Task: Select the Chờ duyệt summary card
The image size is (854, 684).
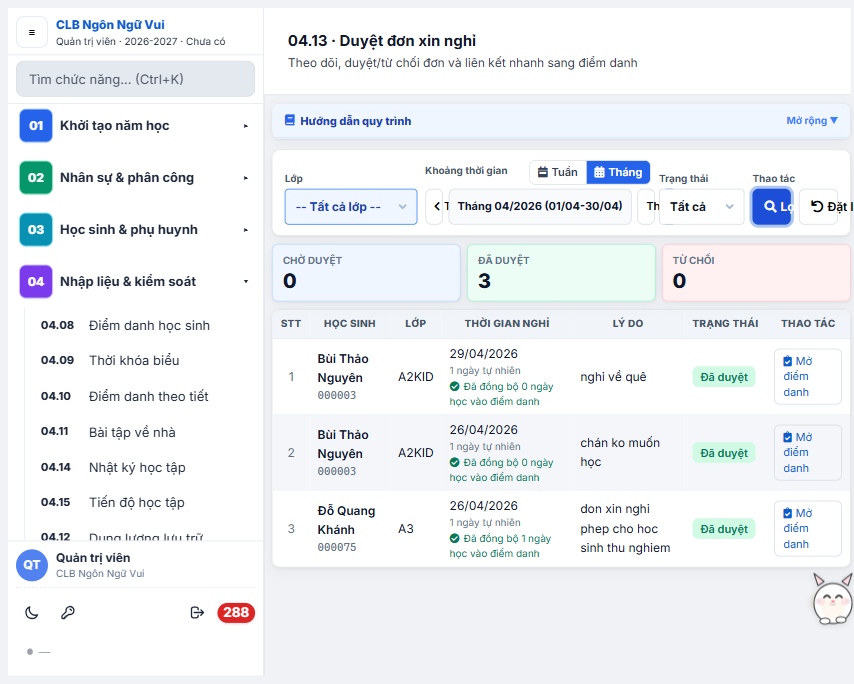Action: tap(366, 273)
